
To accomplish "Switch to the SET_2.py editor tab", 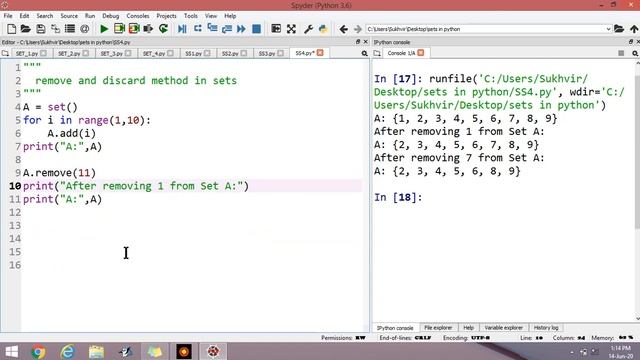I will [x=73, y=53].
